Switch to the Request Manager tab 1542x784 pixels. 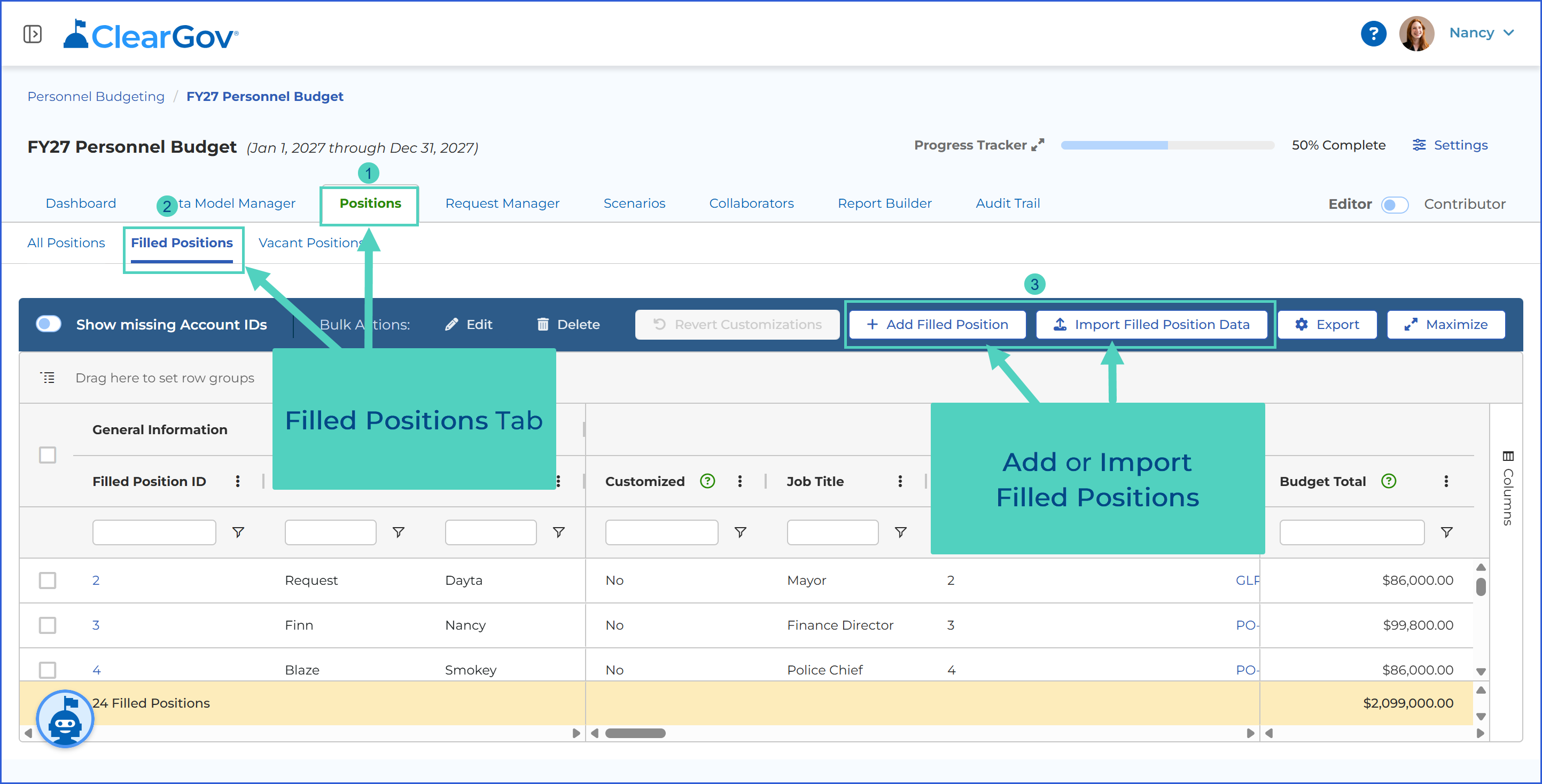[x=502, y=203]
